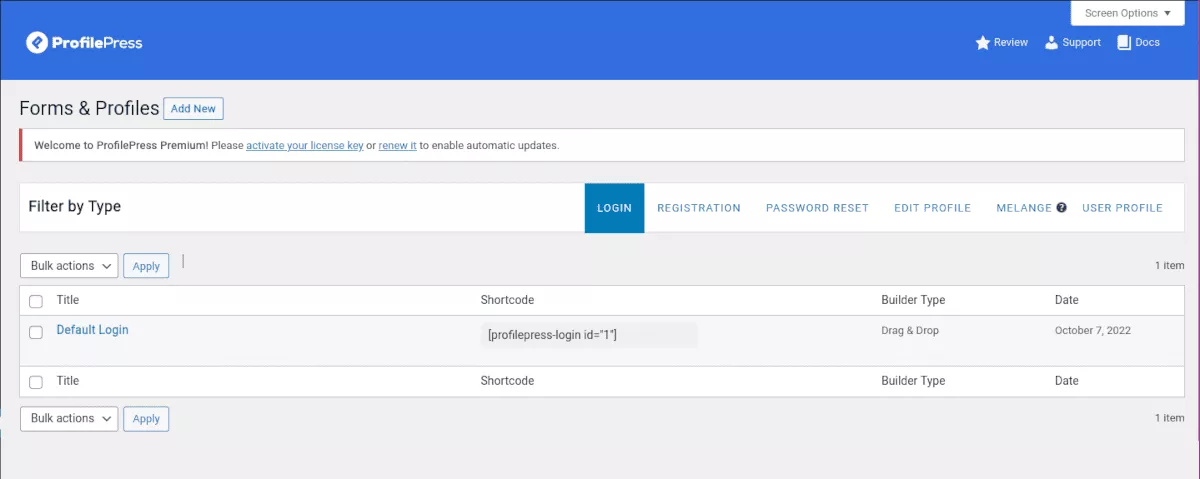
Task: Open the top Bulk actions dropdown
Action: [69, 266]
